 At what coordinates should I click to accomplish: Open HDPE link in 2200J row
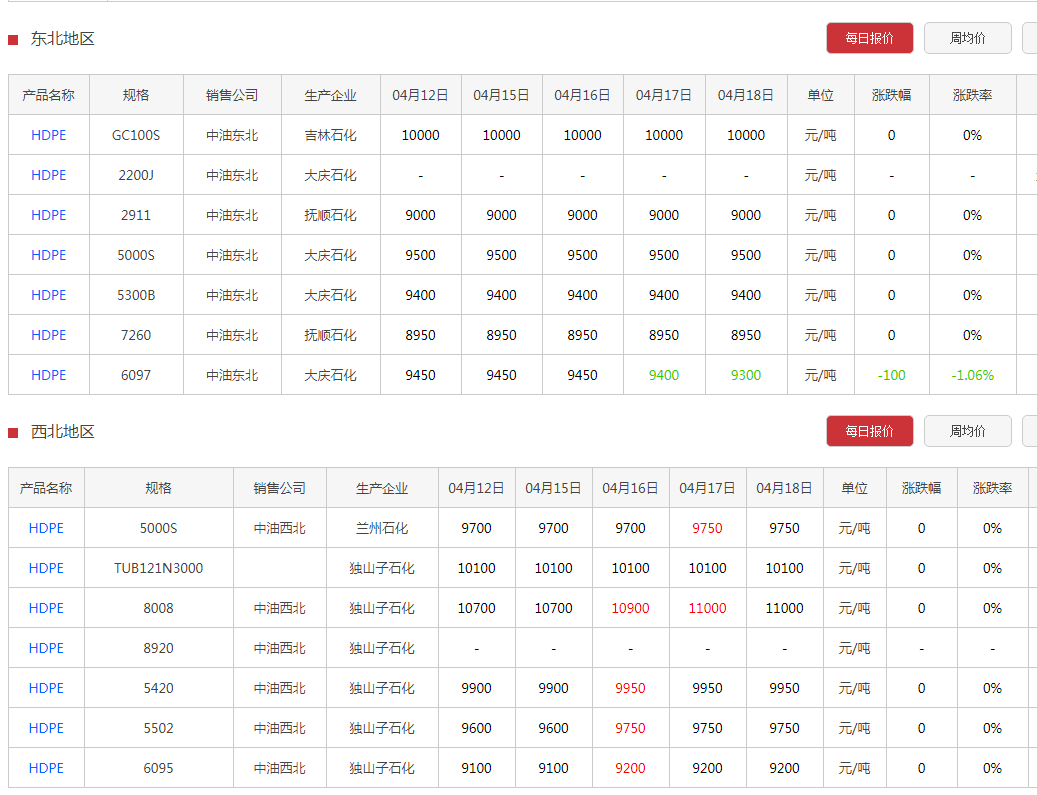pos(49,175)
